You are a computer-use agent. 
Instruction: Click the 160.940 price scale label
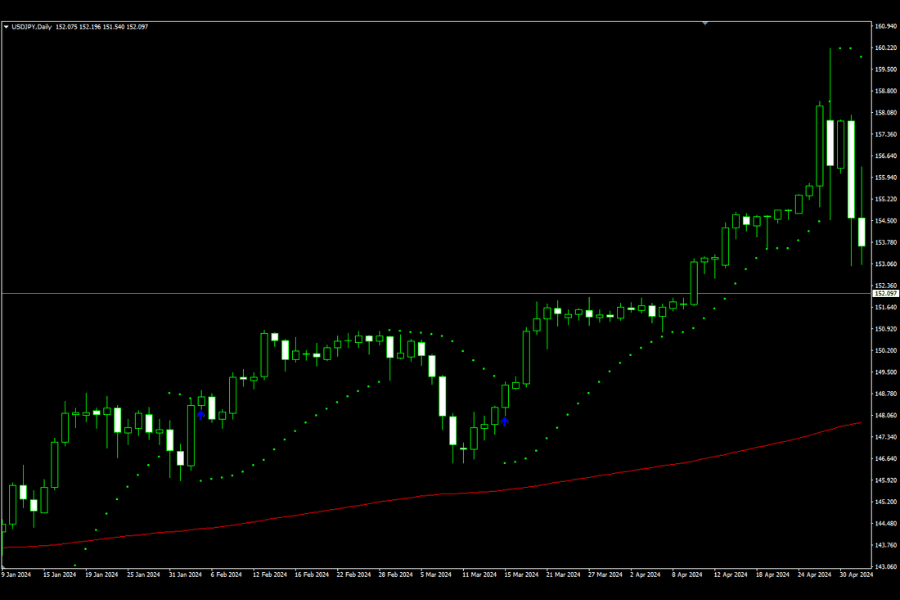tap(885, 26)
